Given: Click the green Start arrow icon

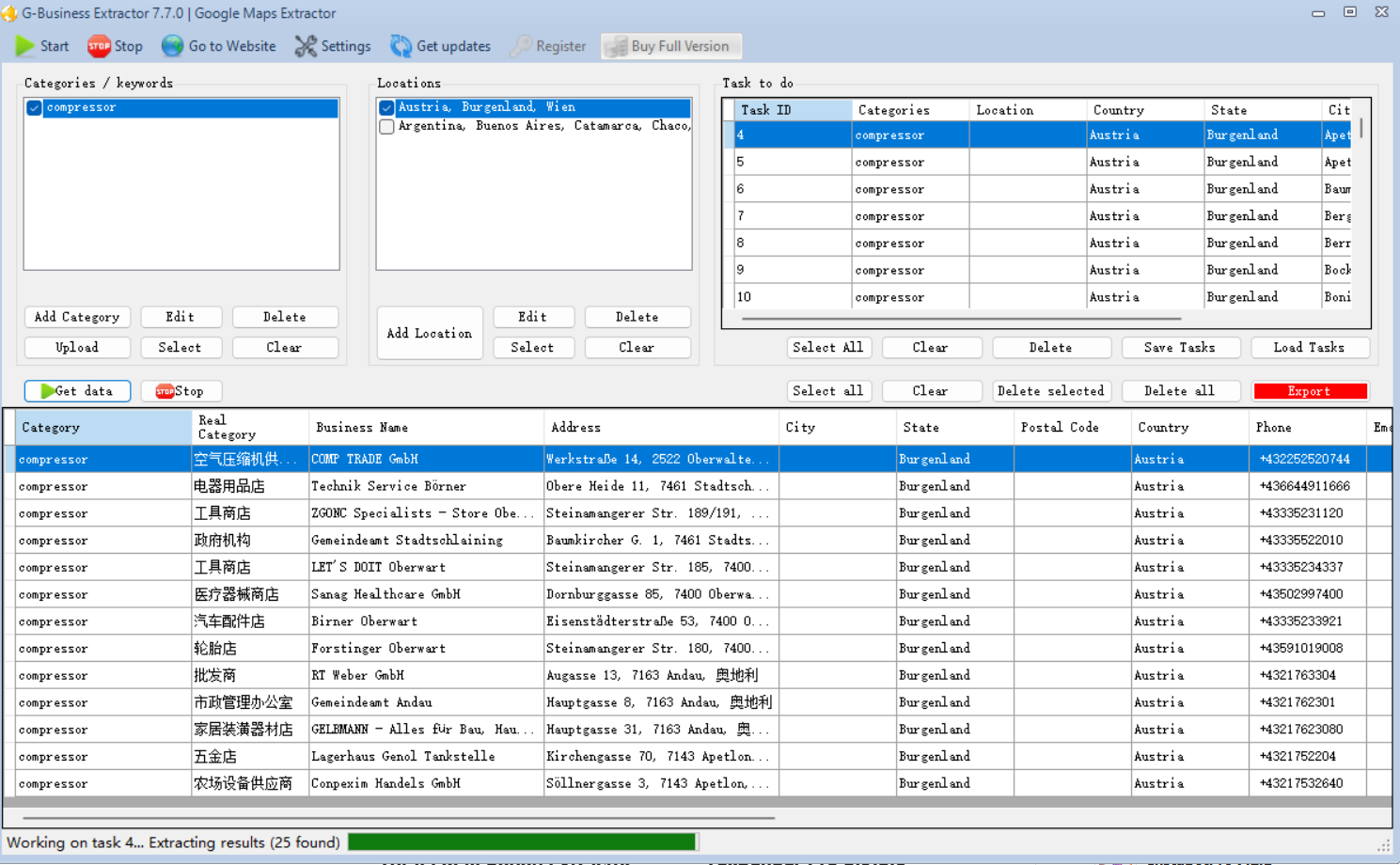Looking at the screenshot, I should [x=25, y=46].
